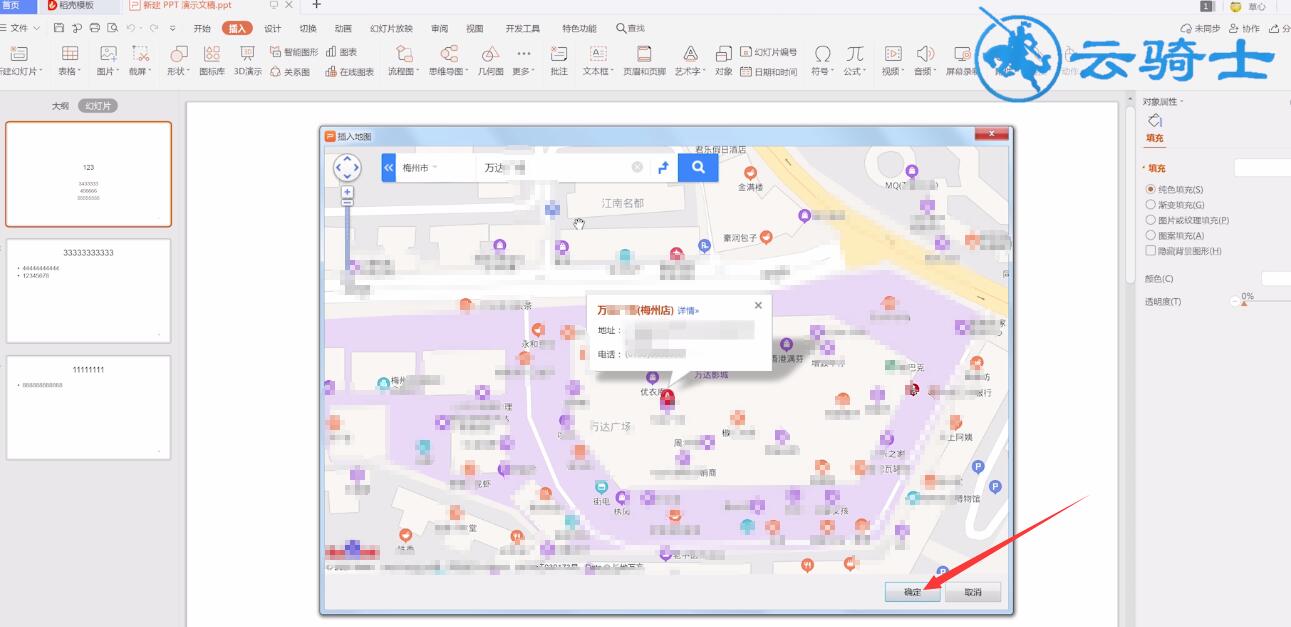Open the details link in the map popup
1291x627 pixels.
(x=688, y=310)
